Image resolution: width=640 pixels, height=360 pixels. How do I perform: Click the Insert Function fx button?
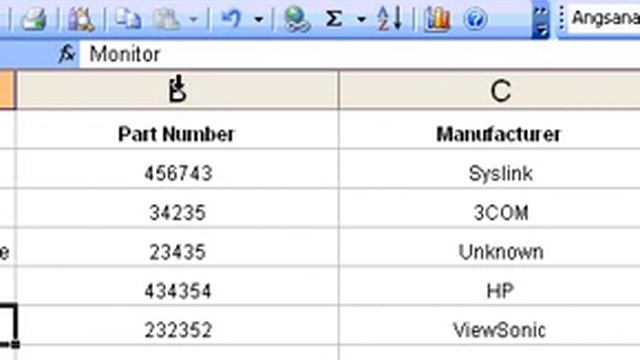[x=67, y=53]
